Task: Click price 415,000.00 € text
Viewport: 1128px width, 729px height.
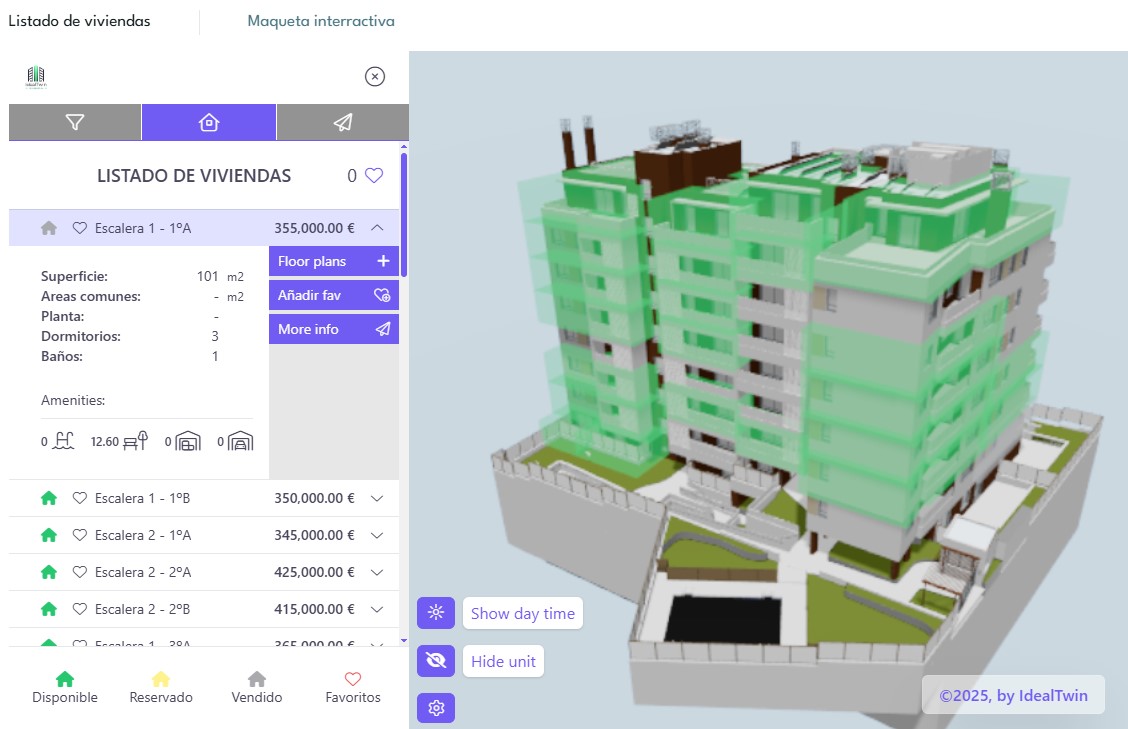Action: pyautogui.click(x=314, y=610)
